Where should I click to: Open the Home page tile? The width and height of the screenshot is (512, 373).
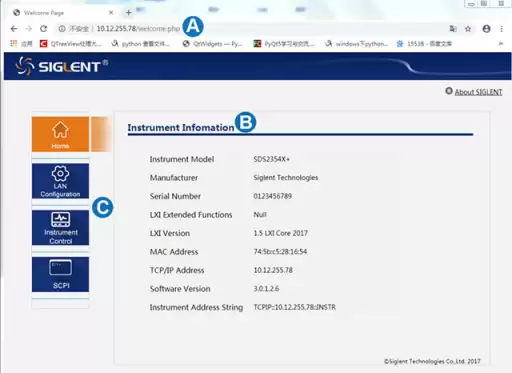click(60, 134)
